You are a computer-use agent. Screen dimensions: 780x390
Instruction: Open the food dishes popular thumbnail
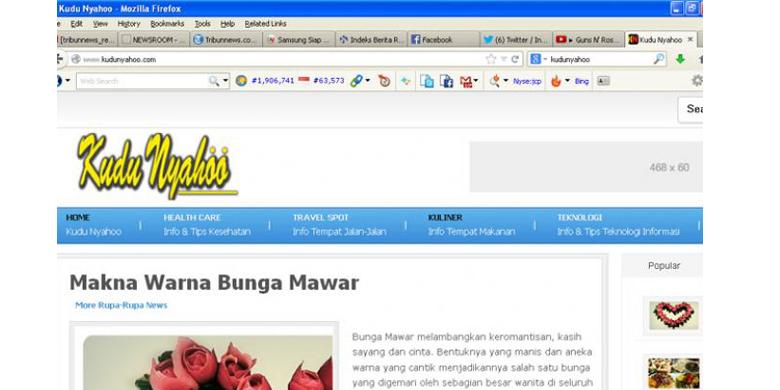674,373
